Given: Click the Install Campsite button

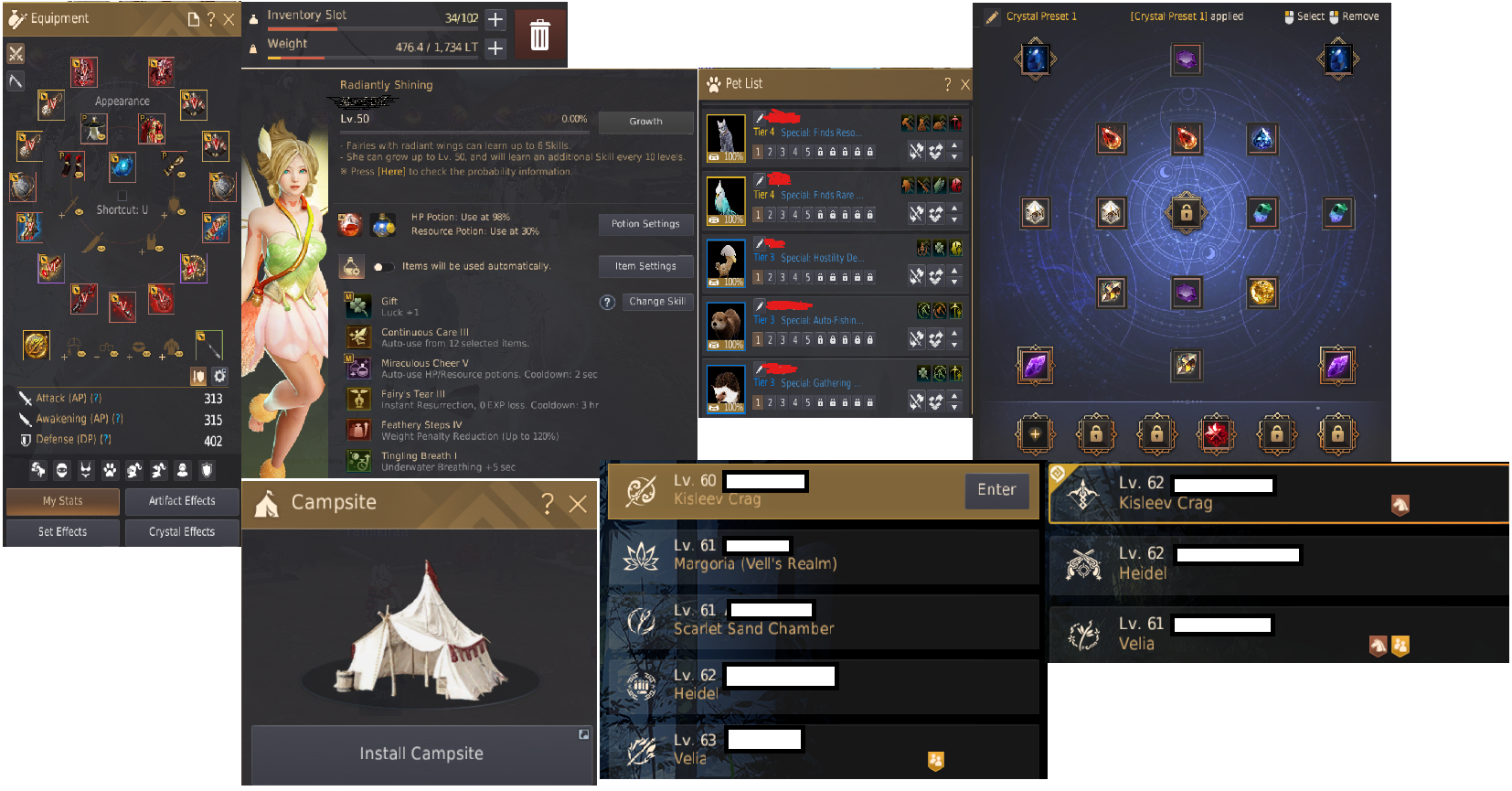Looking at the screenshot, I should [x=421, y=754].
